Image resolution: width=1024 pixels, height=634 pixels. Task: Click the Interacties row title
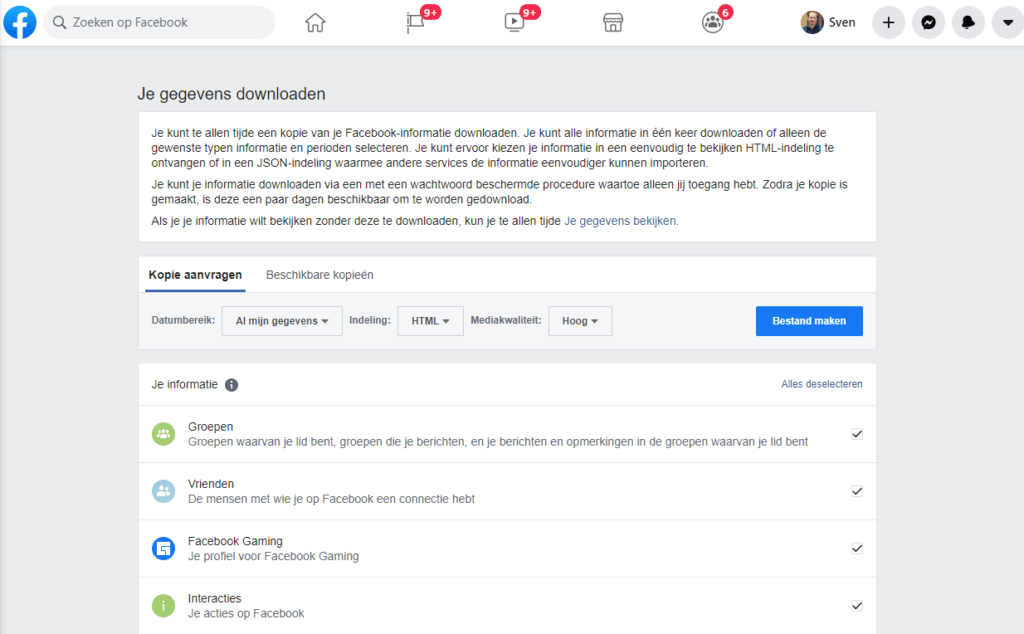coord(214,598)
